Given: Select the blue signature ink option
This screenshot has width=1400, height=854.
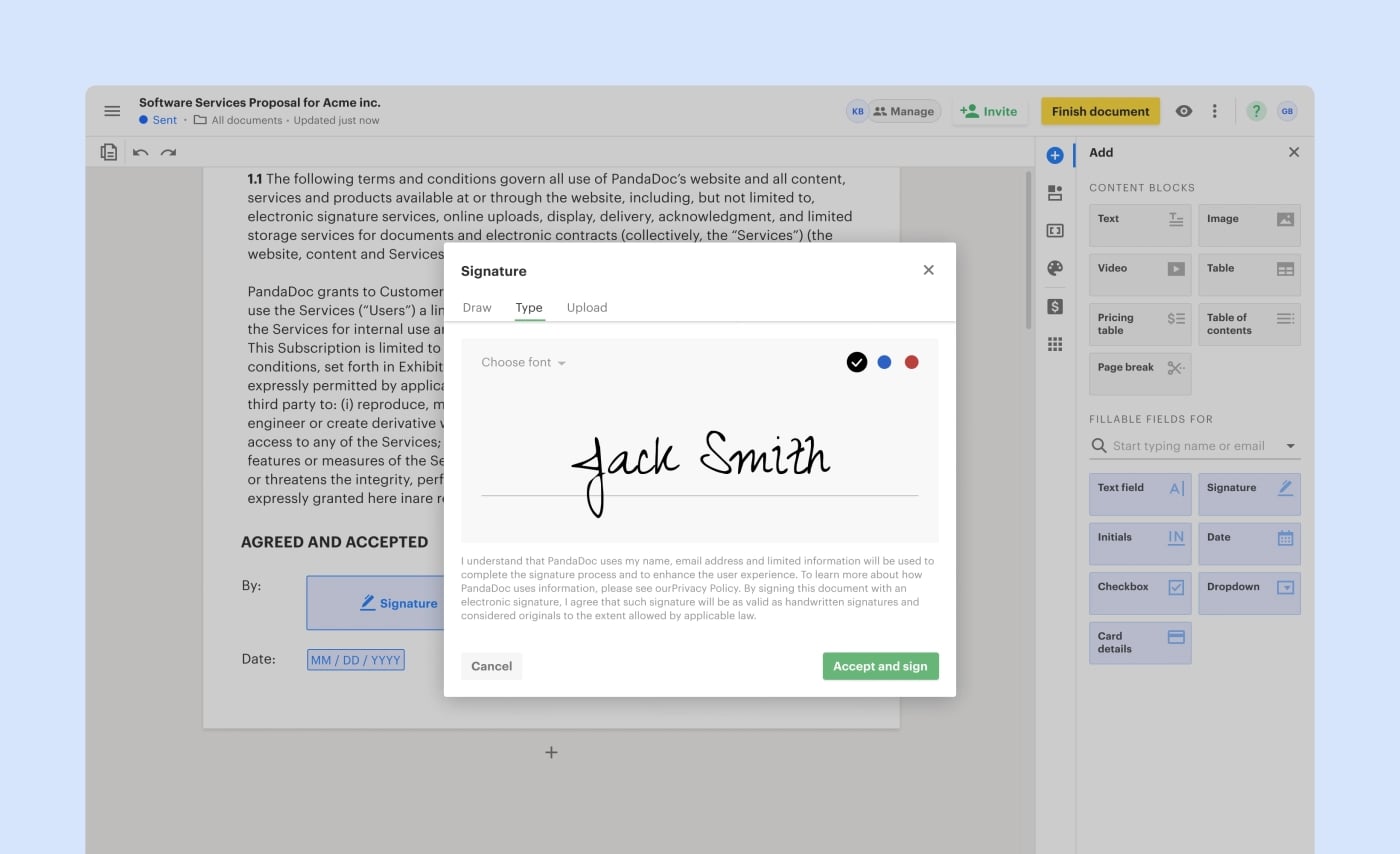Looking at the screenshot, I should tap(884, 362).
